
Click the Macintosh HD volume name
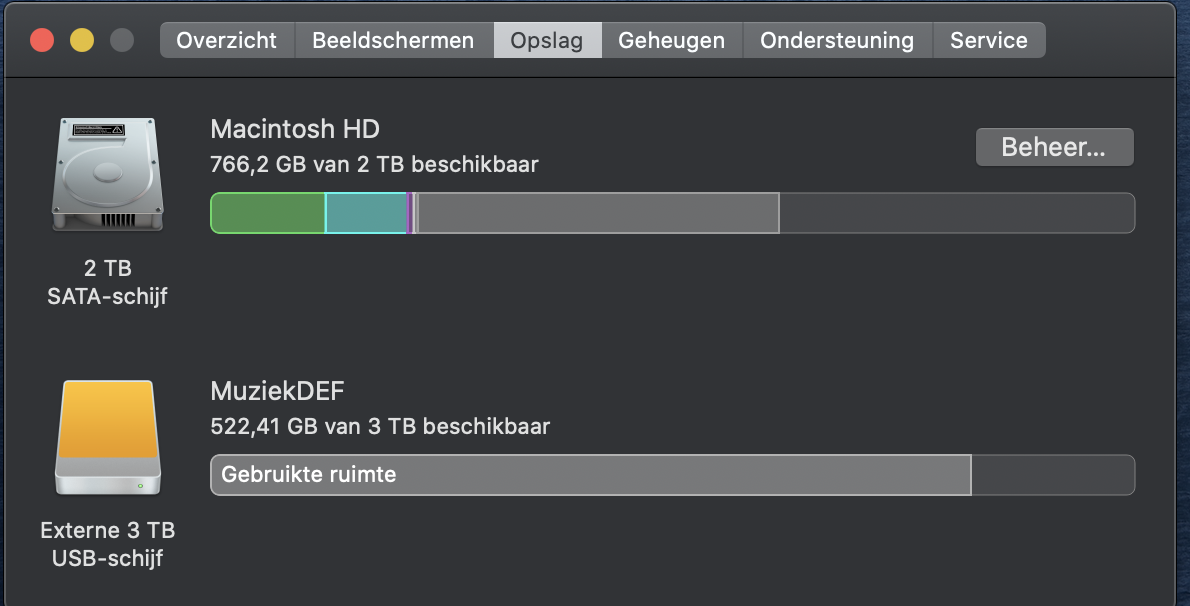click(295, 129)
